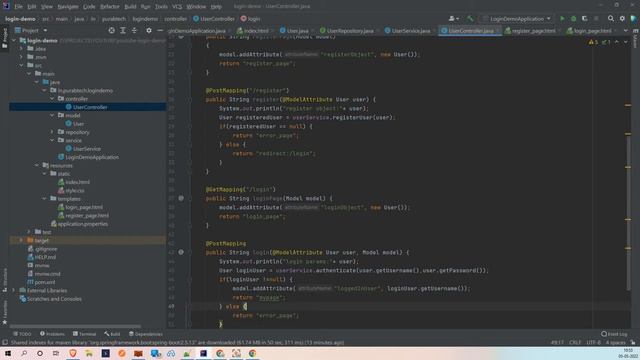Image resolution: width=640 pixels, height=360 pixels.
Task: Switch to login_page.html editor tab
Action: point(592,31)
